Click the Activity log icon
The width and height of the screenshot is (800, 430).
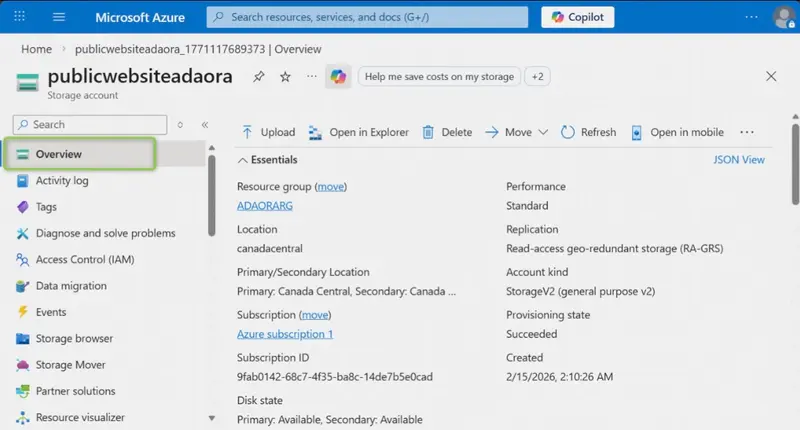pos(22,181)
